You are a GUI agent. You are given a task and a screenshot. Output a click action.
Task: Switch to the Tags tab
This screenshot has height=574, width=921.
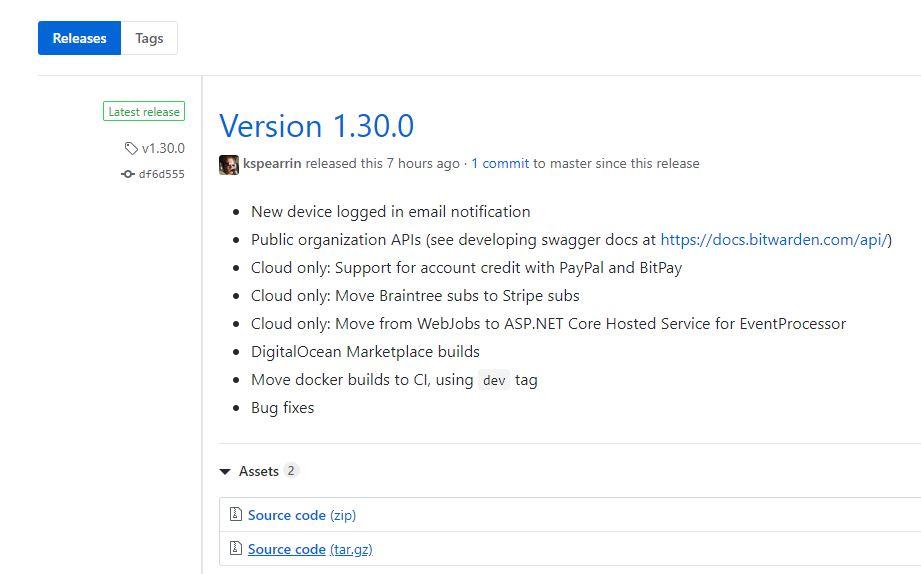tap(149, 39)
